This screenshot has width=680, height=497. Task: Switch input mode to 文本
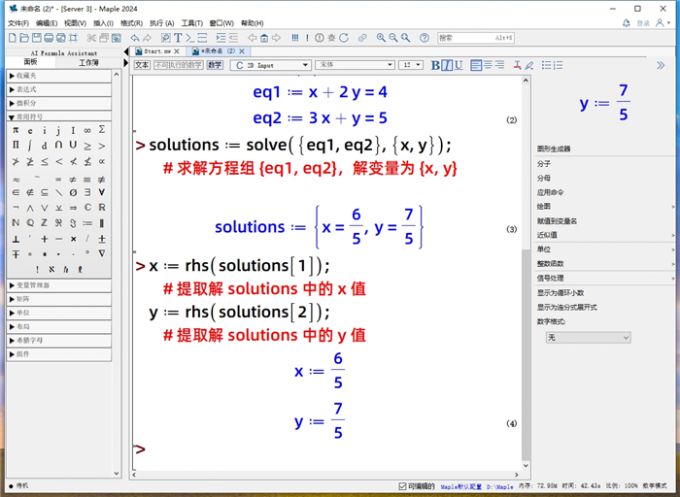[141, 65]
